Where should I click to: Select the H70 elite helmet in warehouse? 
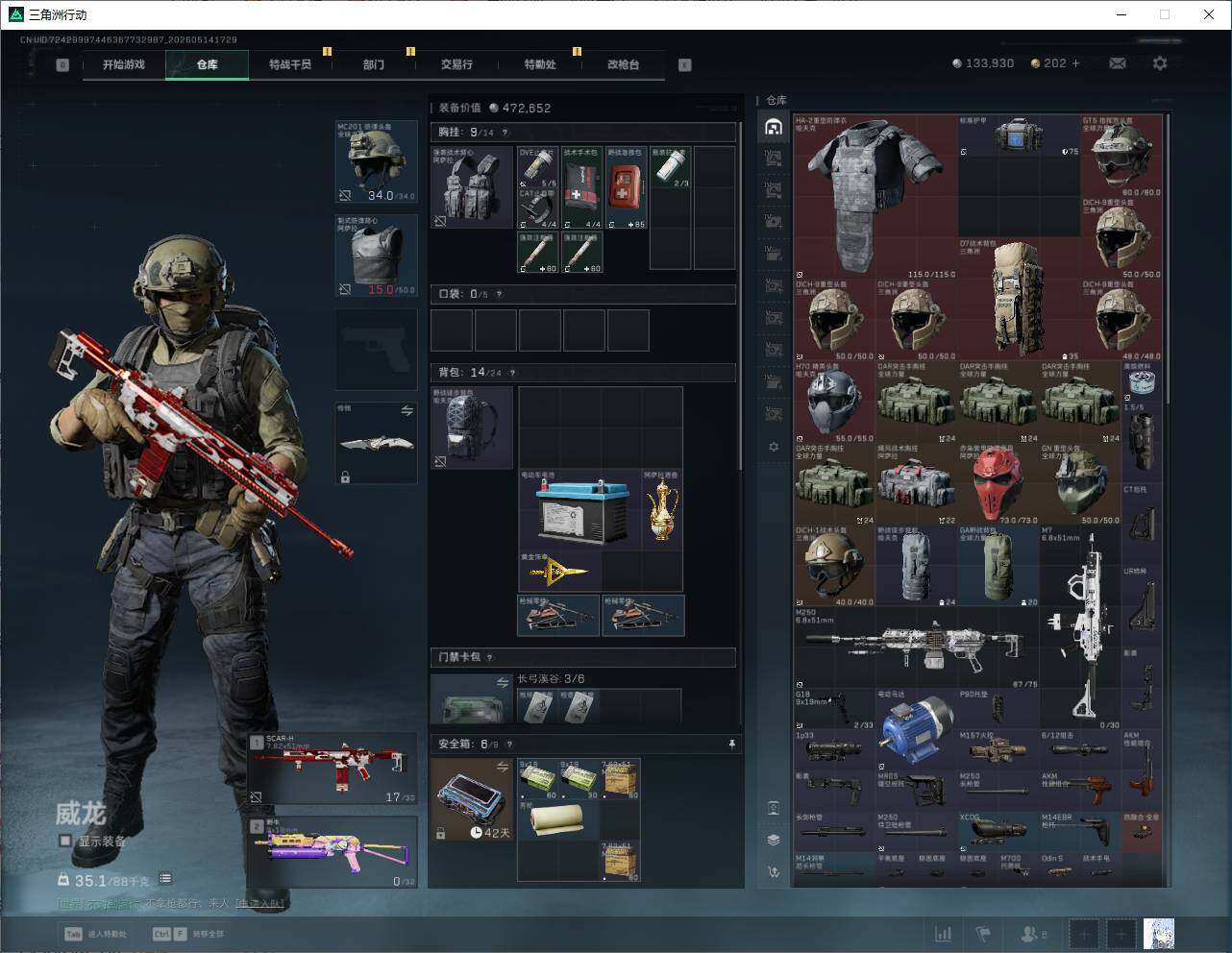pyautogui.click(x=835, y=403)
